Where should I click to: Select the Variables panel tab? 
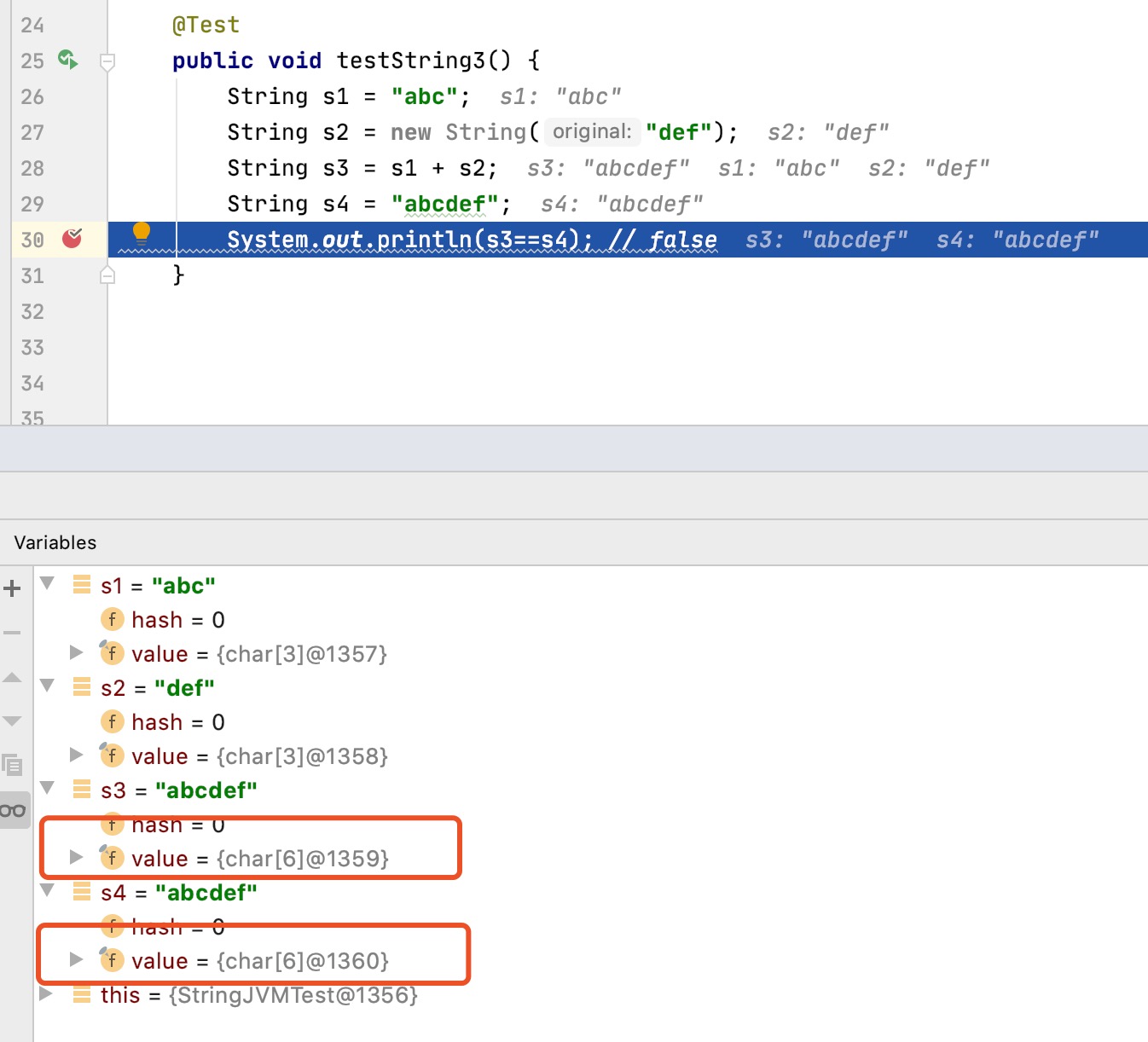[55, 542]
